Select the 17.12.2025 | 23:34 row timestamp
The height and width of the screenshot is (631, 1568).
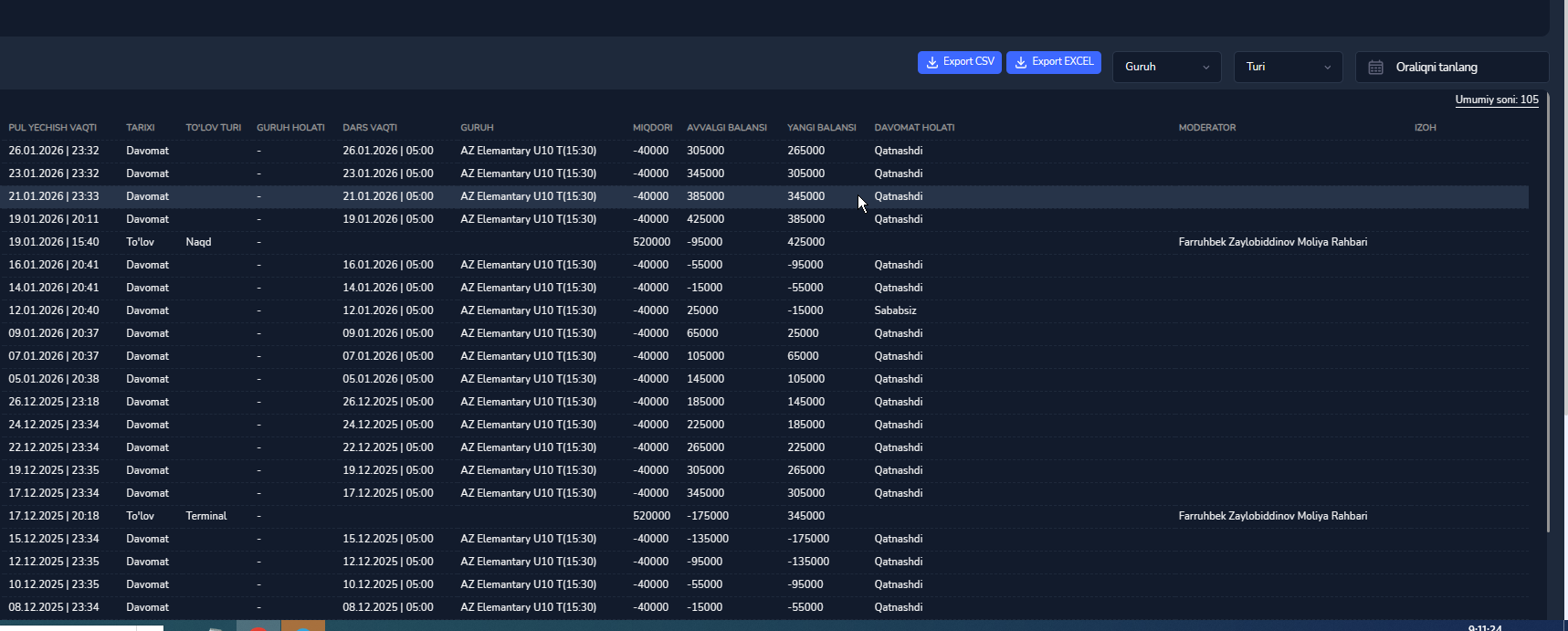click(x=54, y=493)
